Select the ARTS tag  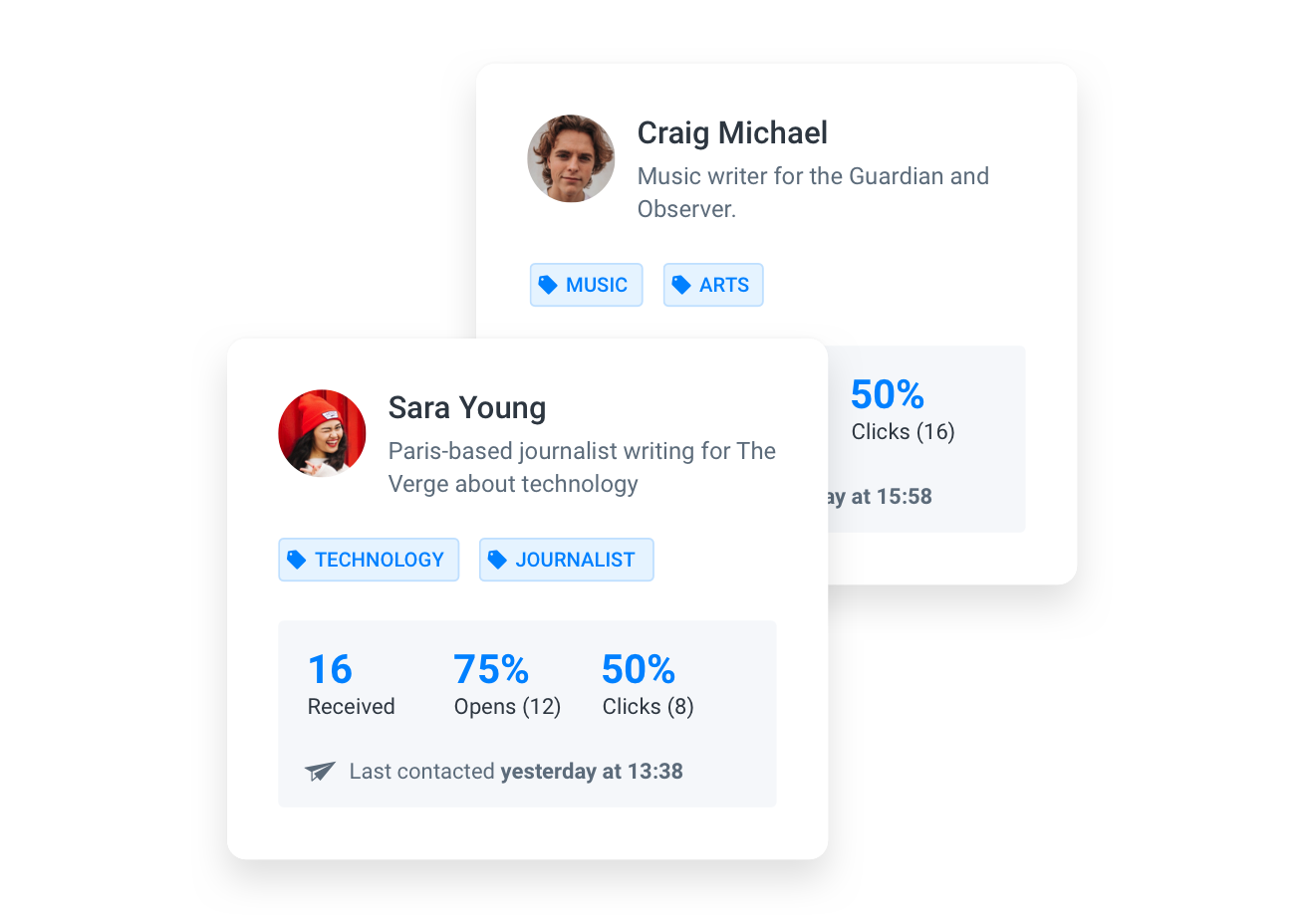(x=713, y=285)
